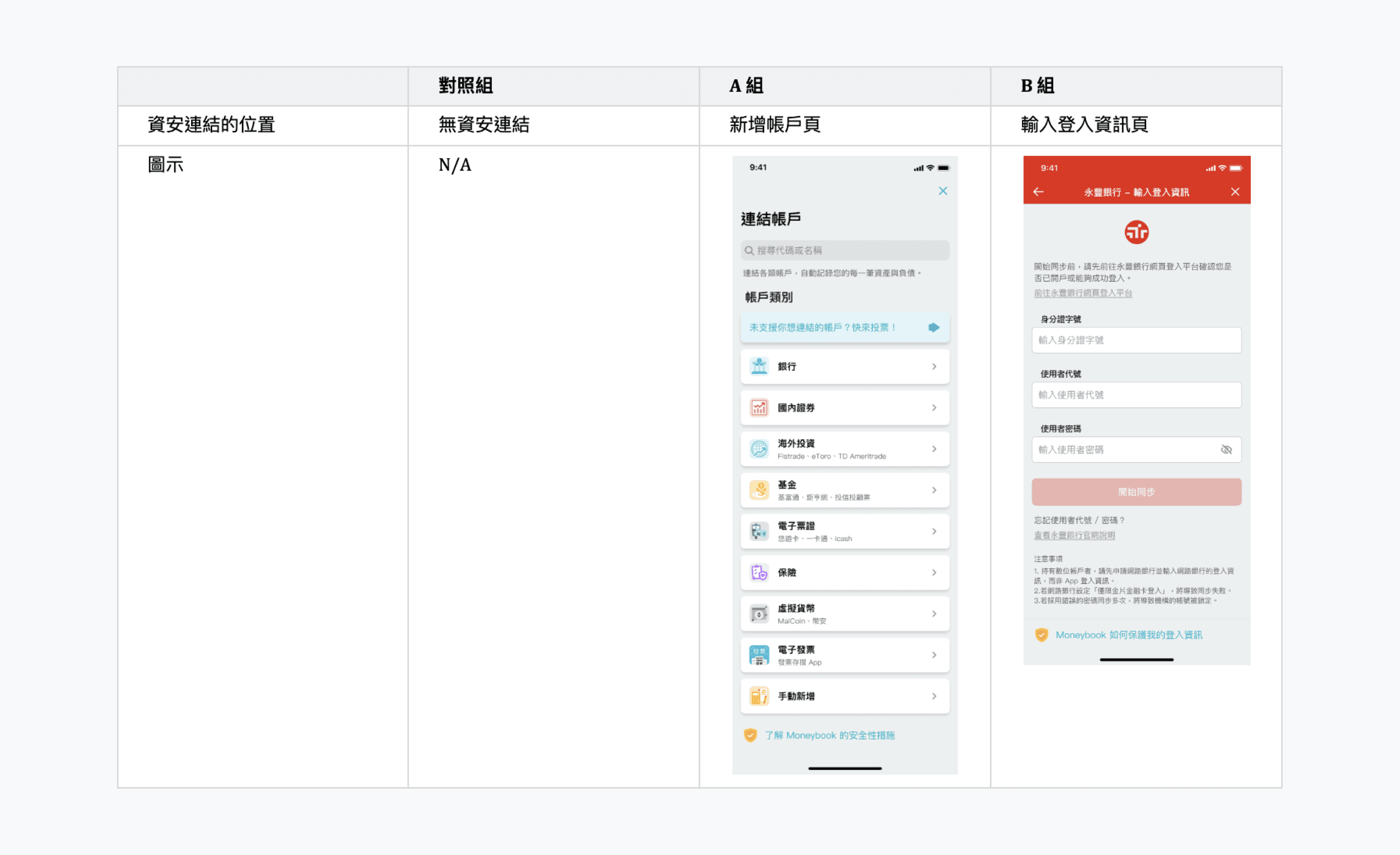Click the overseas investment globe icon
The image size is (1400, 855).
[759, 449]
